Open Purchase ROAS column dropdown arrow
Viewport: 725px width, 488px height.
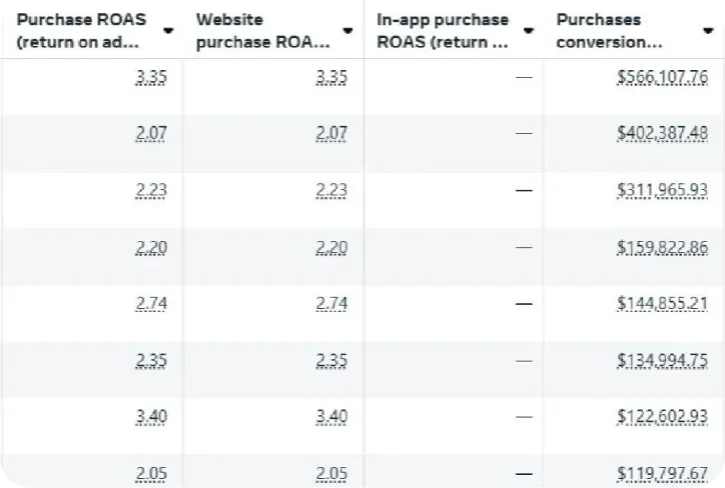pyautogui.click(x=168, y=30)
